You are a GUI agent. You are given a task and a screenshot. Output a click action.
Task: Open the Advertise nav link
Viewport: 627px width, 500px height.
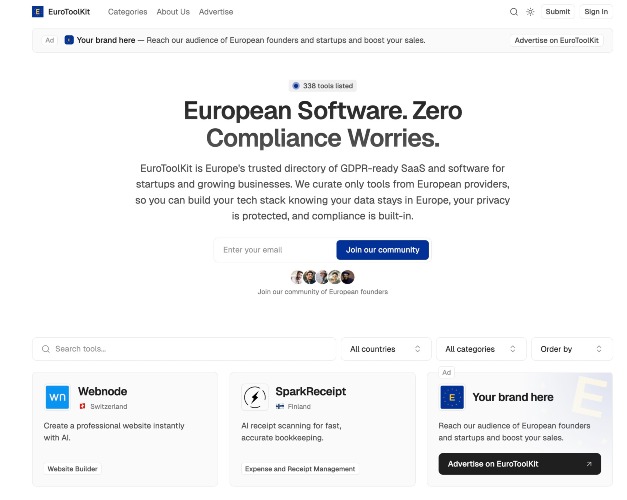[216, 12]
